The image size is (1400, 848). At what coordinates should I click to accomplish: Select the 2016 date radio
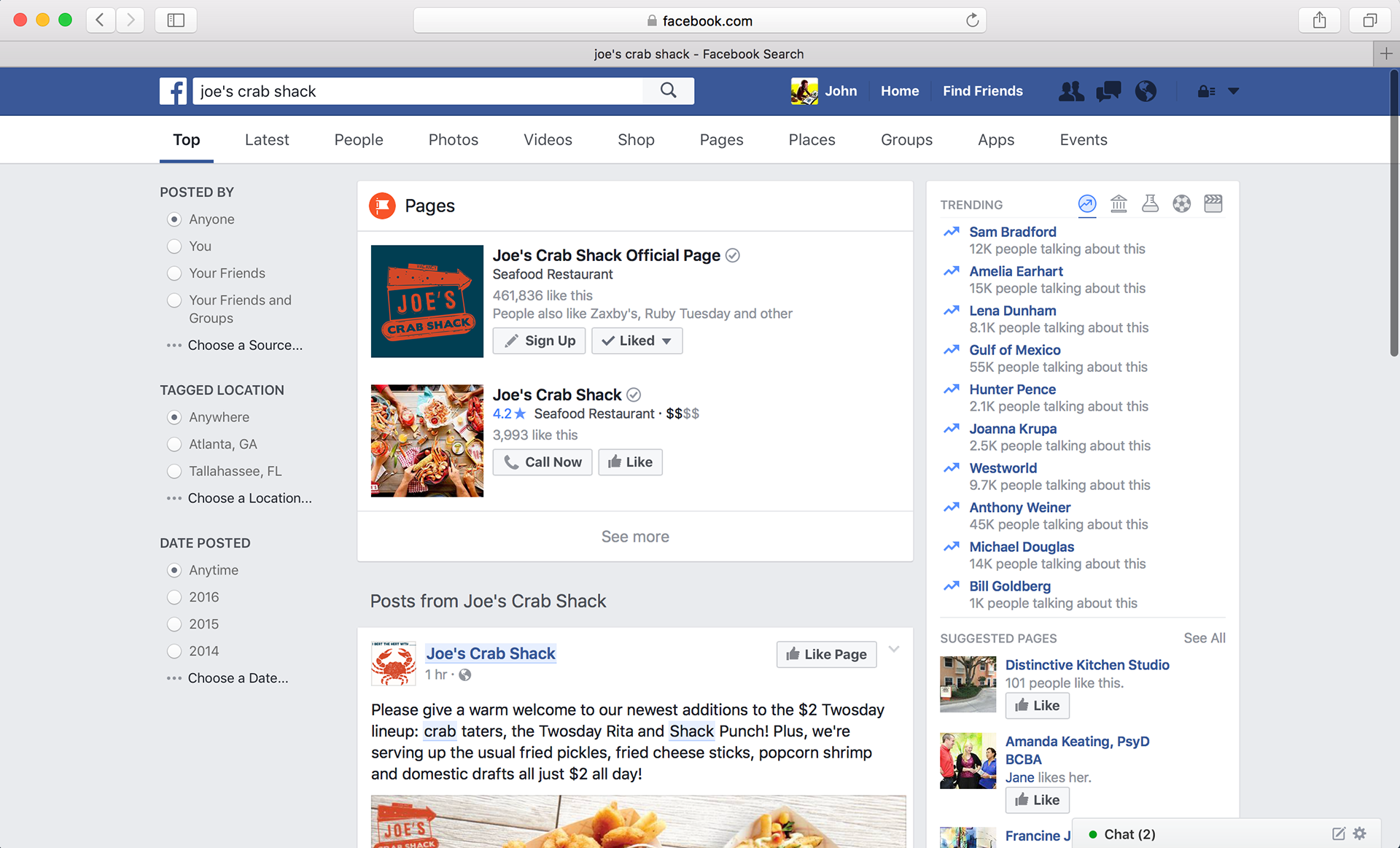174,597
